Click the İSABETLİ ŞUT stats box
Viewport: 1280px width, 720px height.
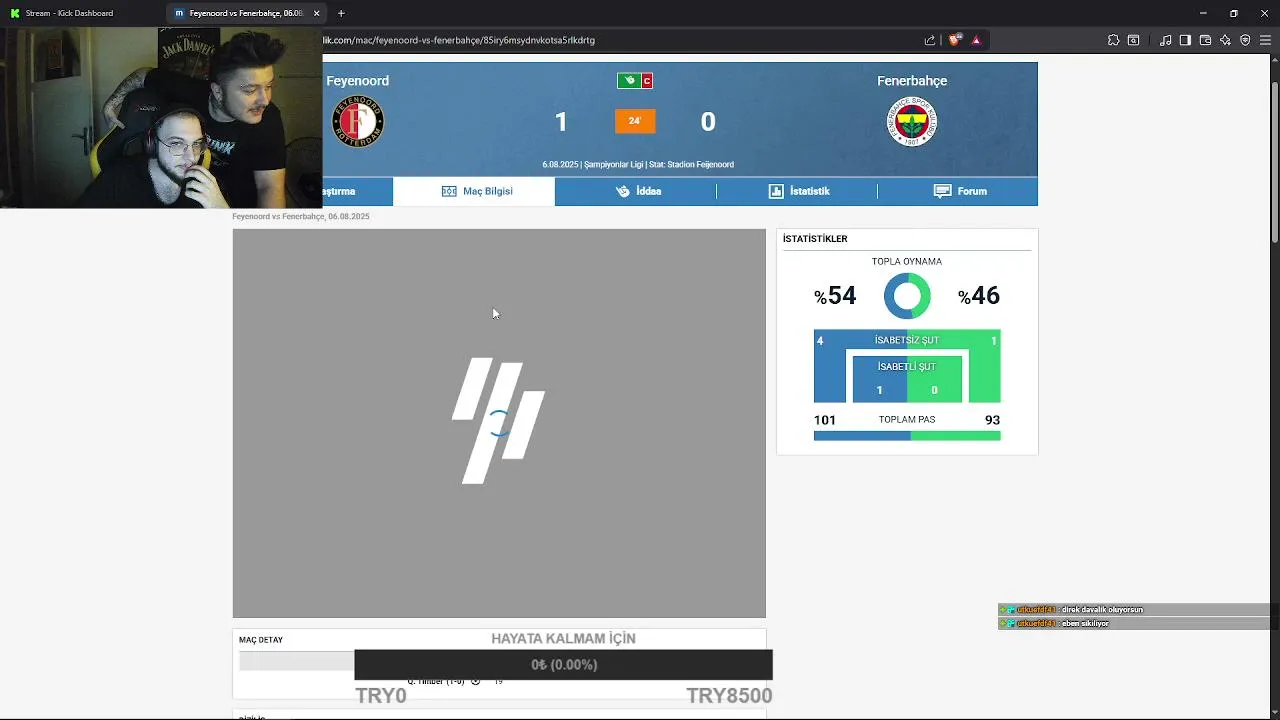pyautogui.click(x=907, y=379)
